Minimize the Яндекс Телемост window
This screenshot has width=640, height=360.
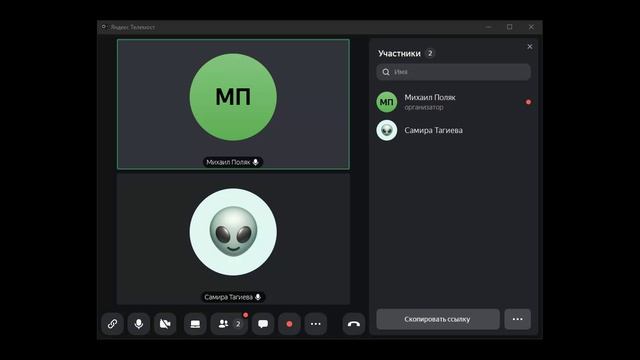click(x=488, y=27)
